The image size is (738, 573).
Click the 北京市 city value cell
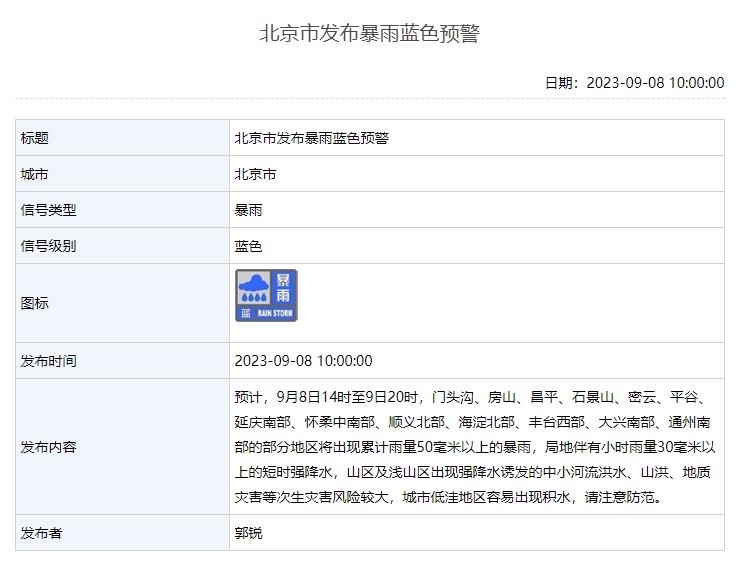tap(255, 174)
